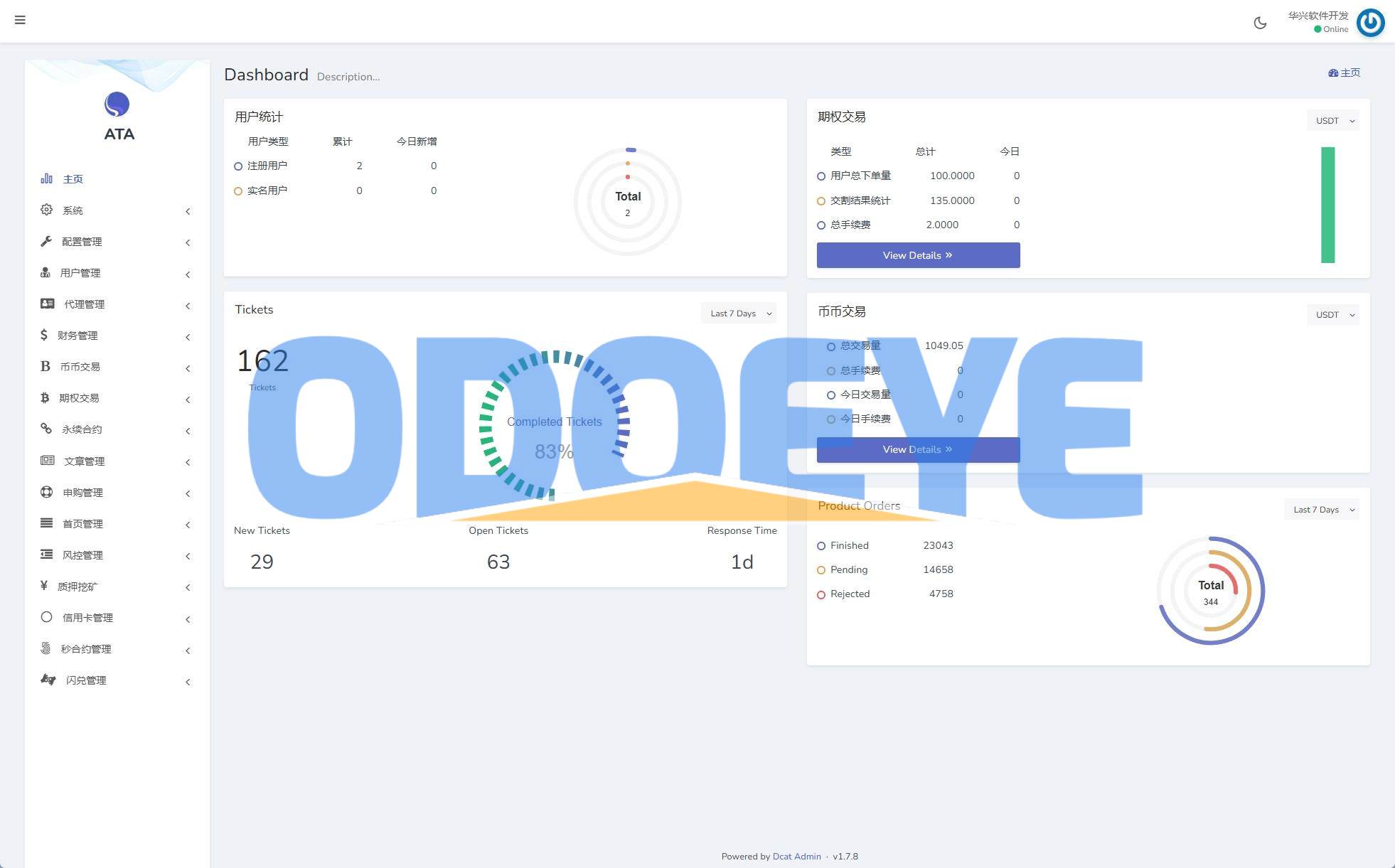
Task: Click the wrench icon for 配置管理
Action: (46, 242)
